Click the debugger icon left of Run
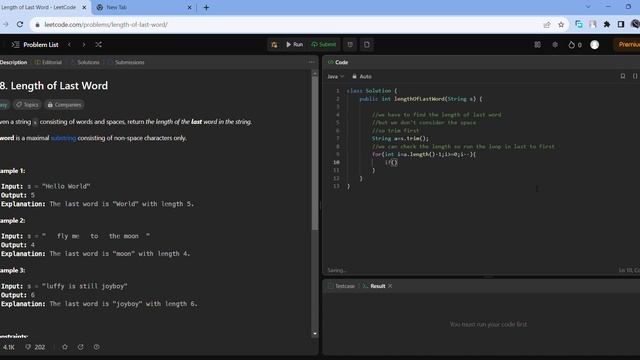Screen dimensions: 640x360 (274, 44)
